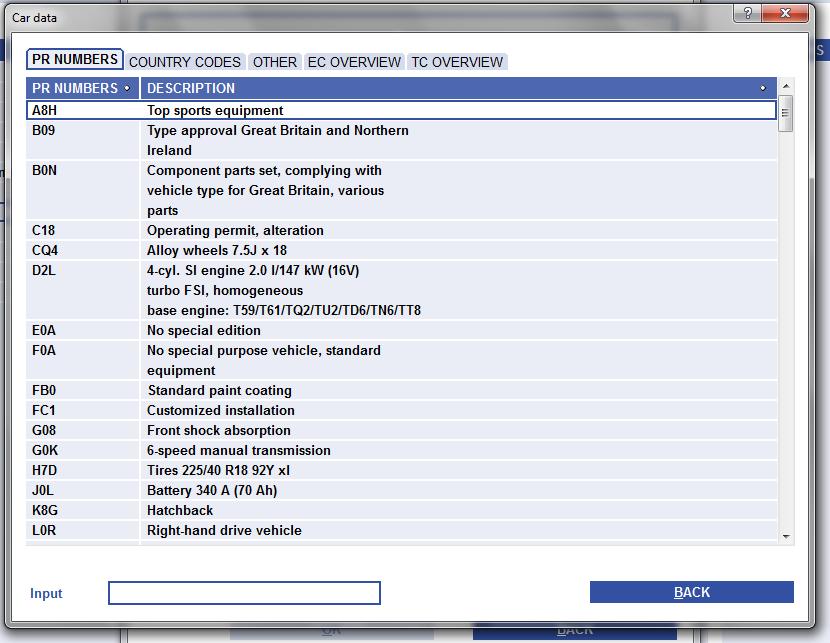Click the G0K 6-speed manual transmission row

pyautogui.click(x=400, y=450)
